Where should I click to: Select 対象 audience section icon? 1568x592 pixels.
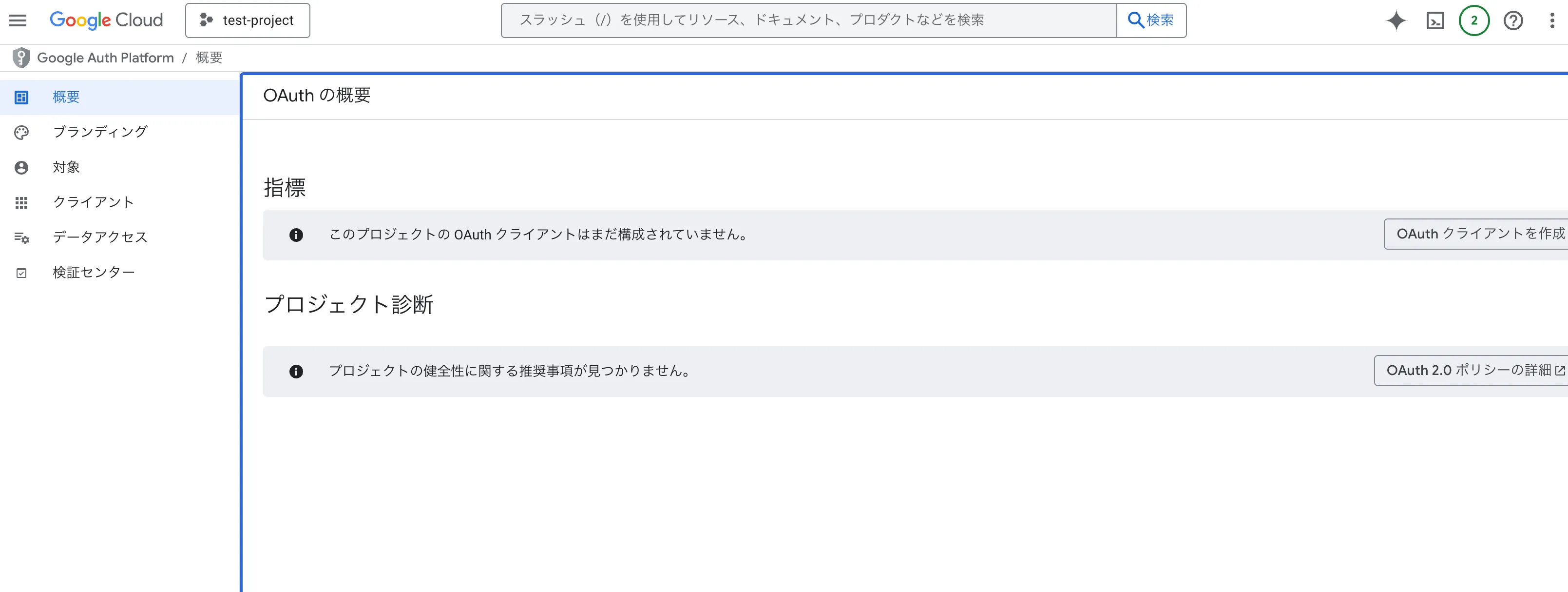tap(22, 167)
